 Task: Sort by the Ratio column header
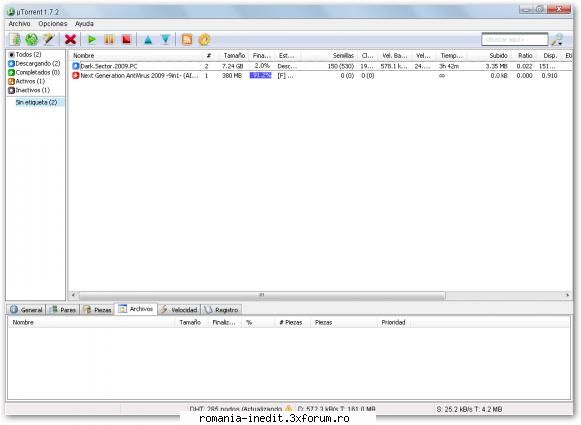pos(525,56)
